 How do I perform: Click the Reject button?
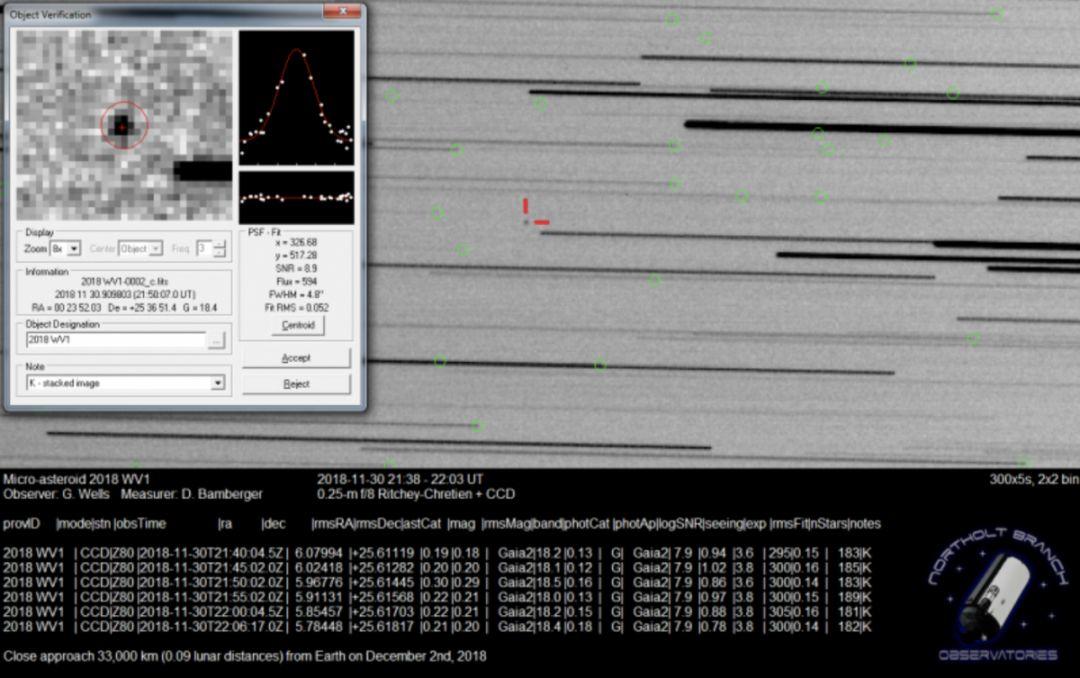296,384
